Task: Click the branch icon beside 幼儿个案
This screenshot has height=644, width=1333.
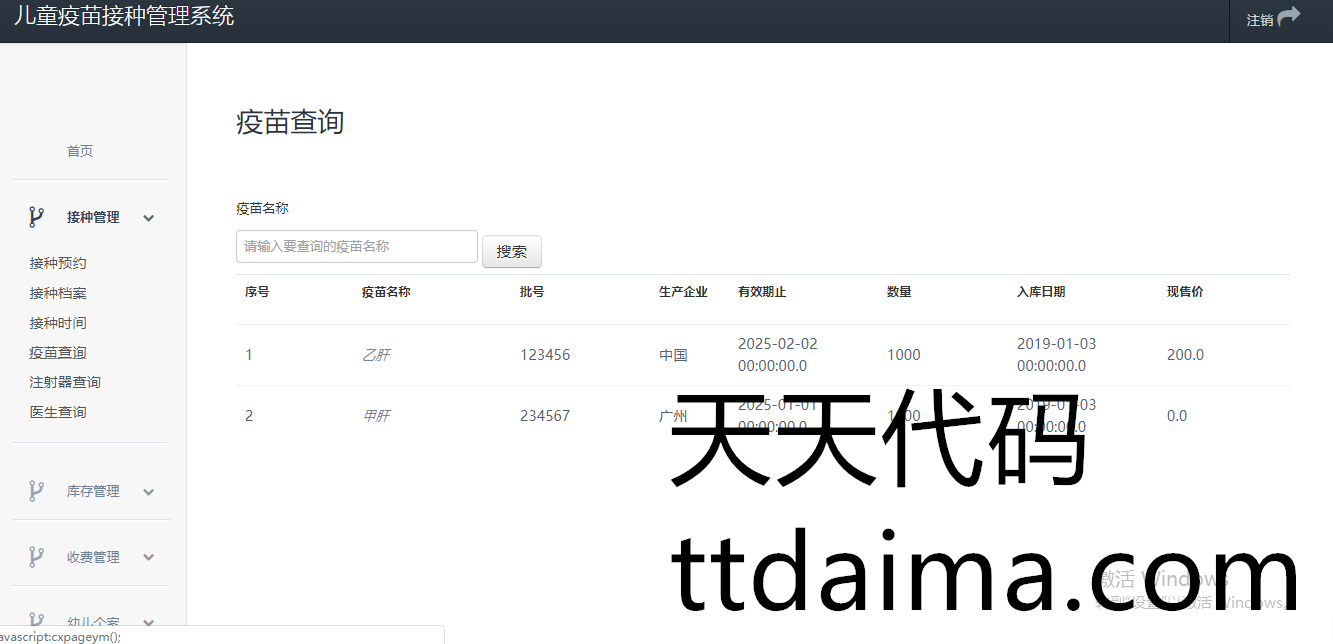Action: (36, 621)
